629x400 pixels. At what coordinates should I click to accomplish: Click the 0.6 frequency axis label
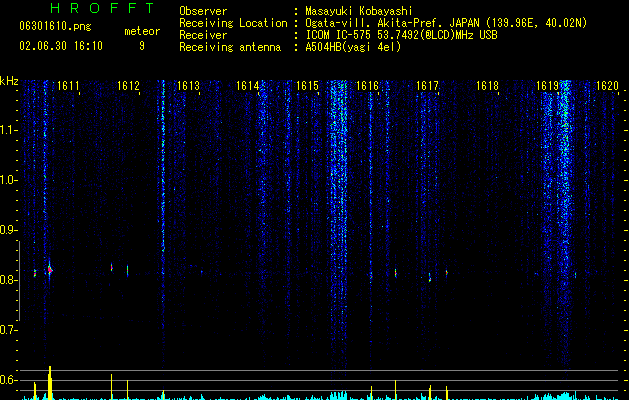8,380
